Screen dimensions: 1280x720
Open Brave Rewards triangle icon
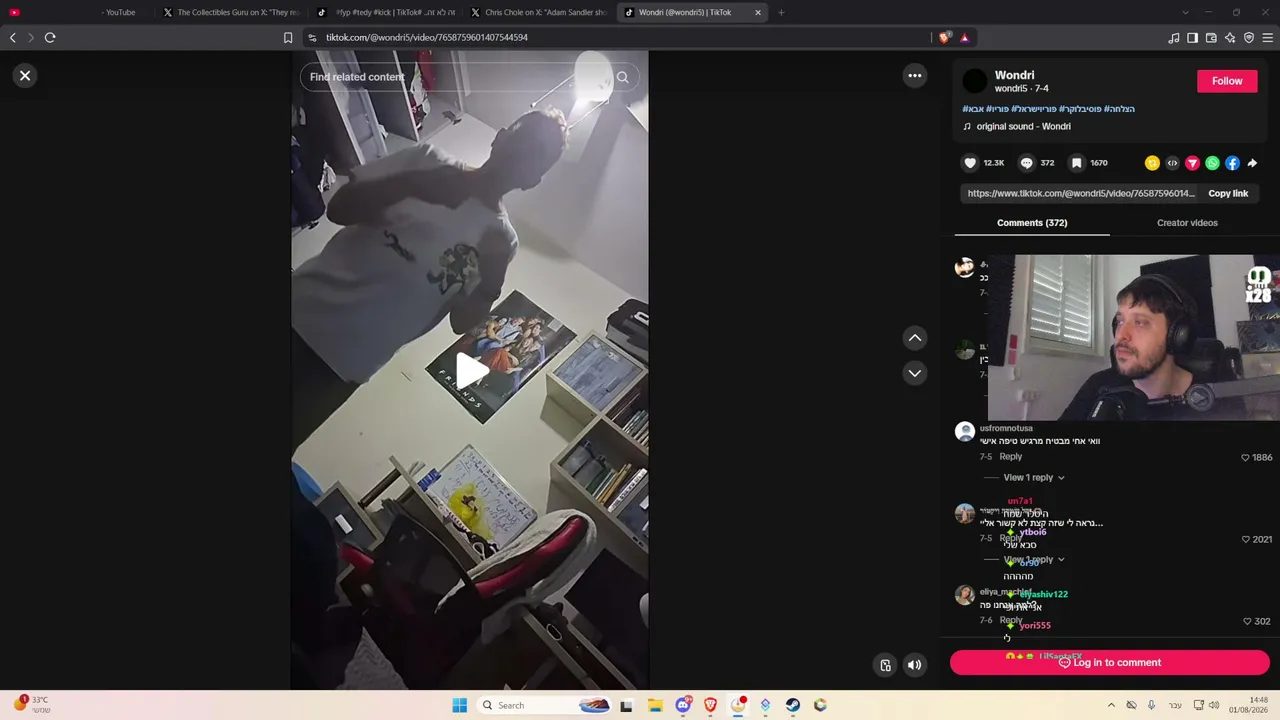pyautogui.click(x=964, y=38)
